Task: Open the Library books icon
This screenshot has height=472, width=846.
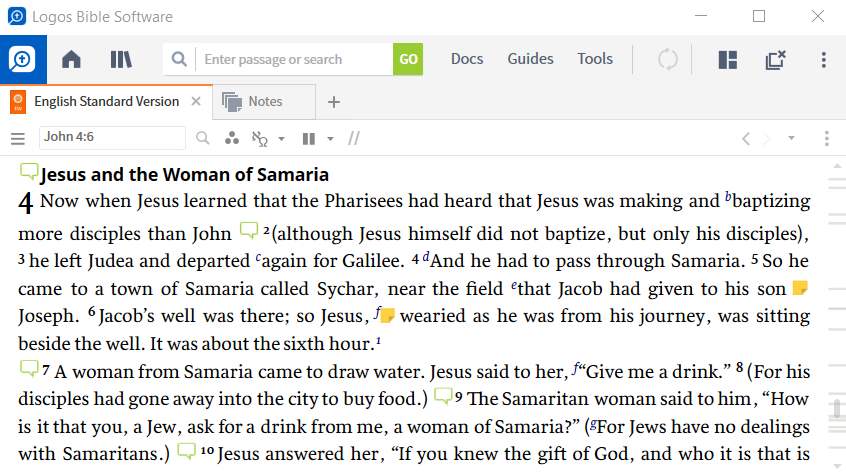Action: tap(121, 59)
